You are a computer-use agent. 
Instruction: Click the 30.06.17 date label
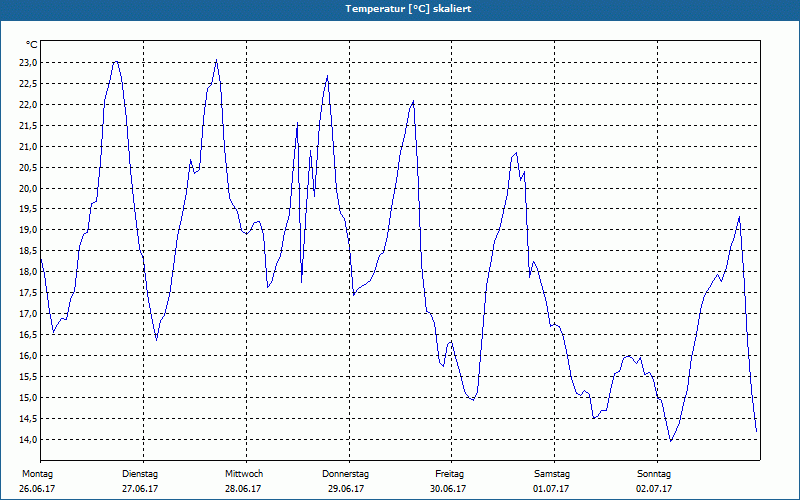pyautogui.click(x=448, y=489)
